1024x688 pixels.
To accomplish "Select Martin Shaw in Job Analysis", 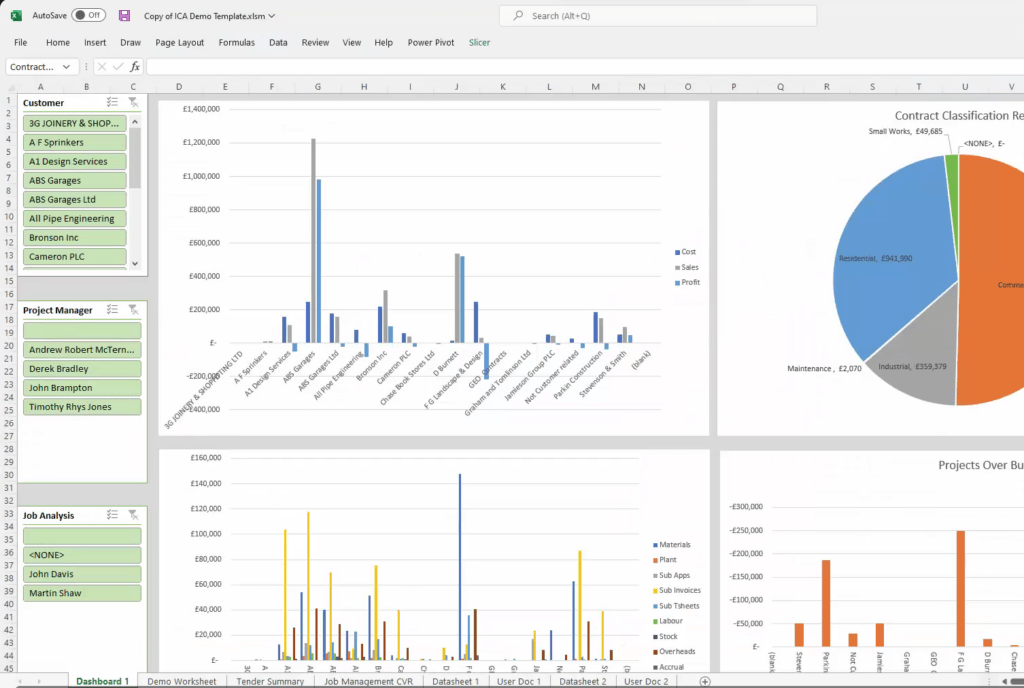I will coord(82,593).
